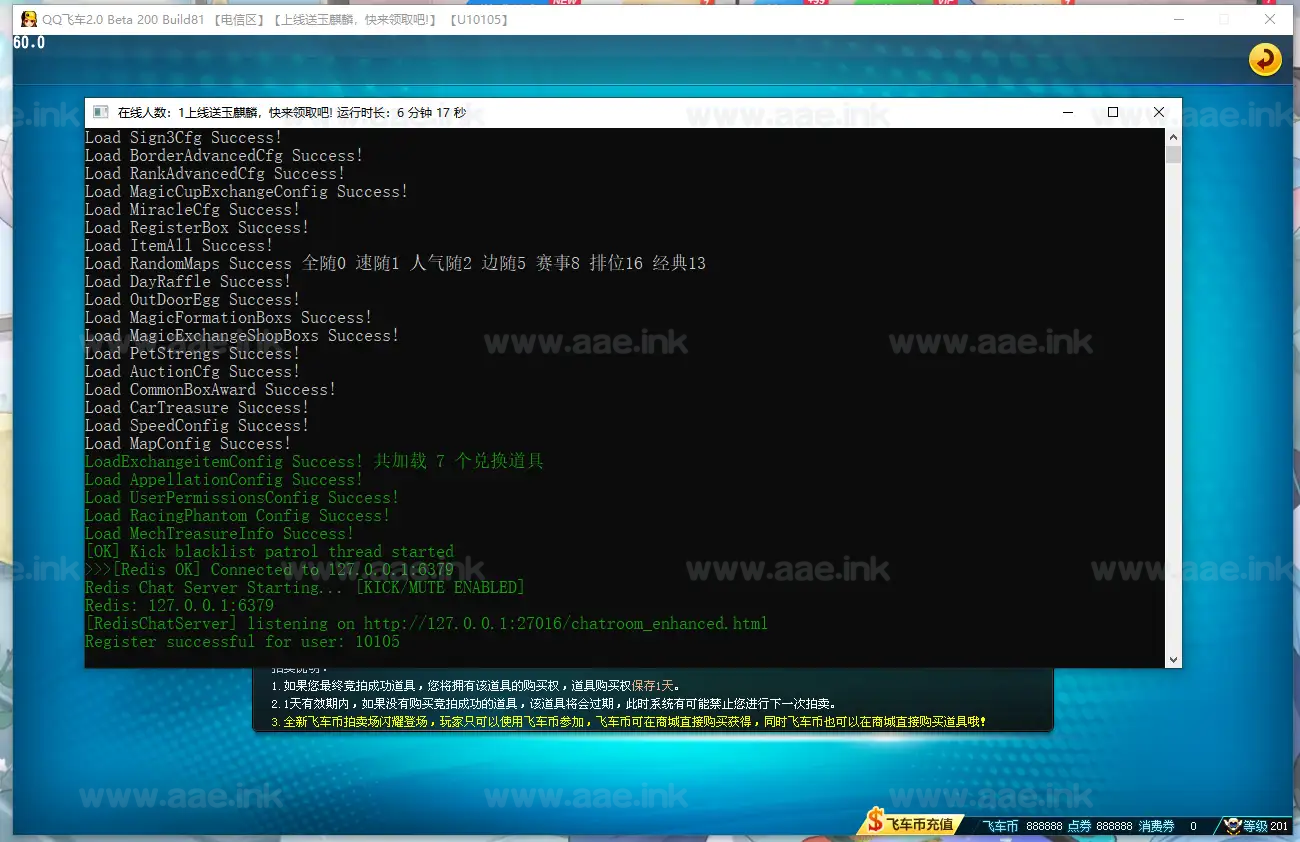This screenshot has height=842, width=1300.
Task: Click the line 'Load MagicExchangeShopBoxs Success!'
Action: (x=242, y=336)
